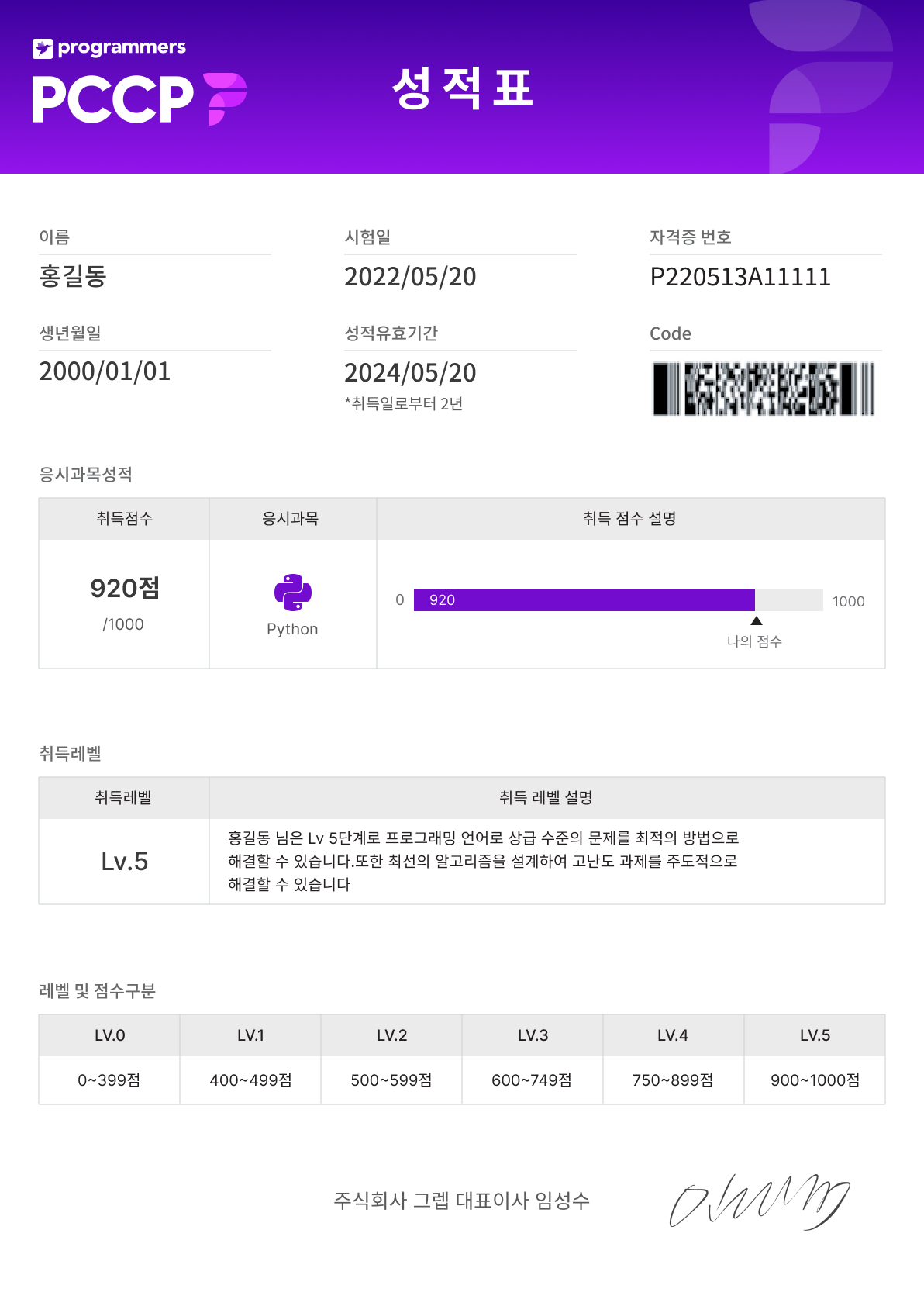This screenshot has height=1306, width=924.
Task: Click the 900~1000점 range cell
Action: [815, 1080]
